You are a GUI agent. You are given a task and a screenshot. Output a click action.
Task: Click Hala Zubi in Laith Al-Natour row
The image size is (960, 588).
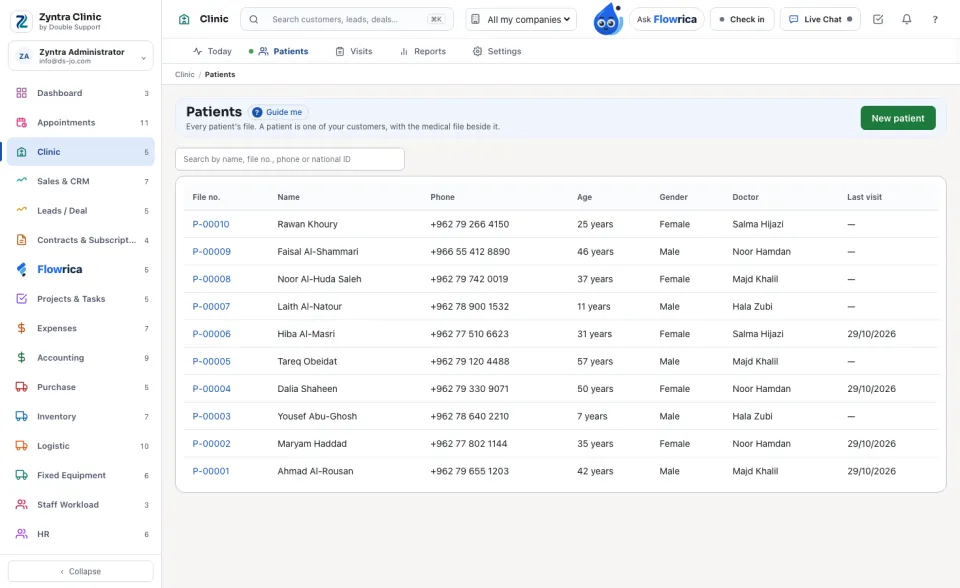752,307
